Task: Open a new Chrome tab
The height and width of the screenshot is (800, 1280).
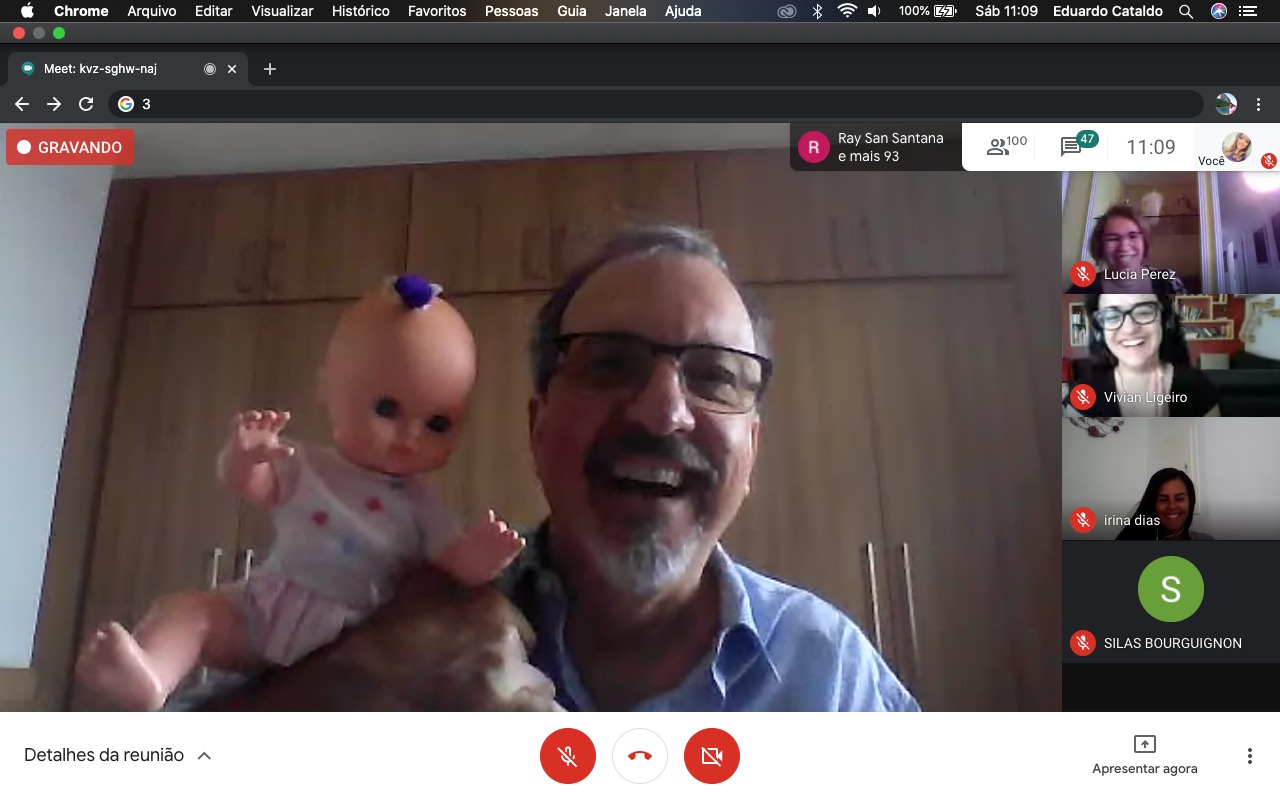Action: pyautogui.click(x=269, y=69)
